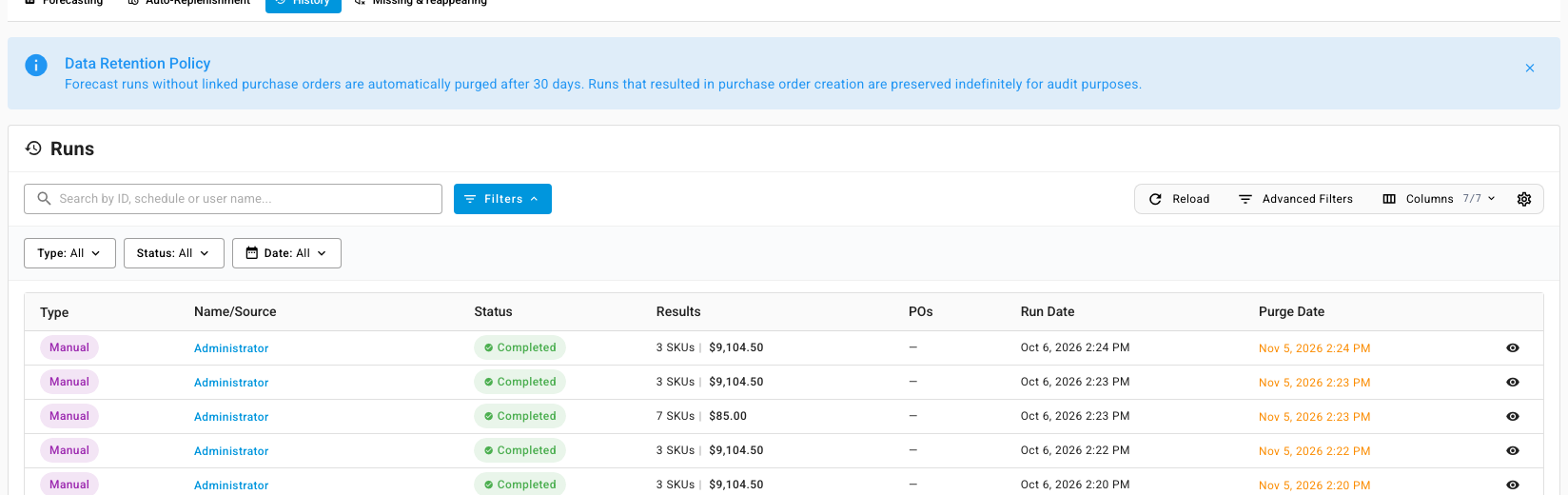Expand the Type: All filter
This screenshot has width=1568, height=495.
click(69, 253)
